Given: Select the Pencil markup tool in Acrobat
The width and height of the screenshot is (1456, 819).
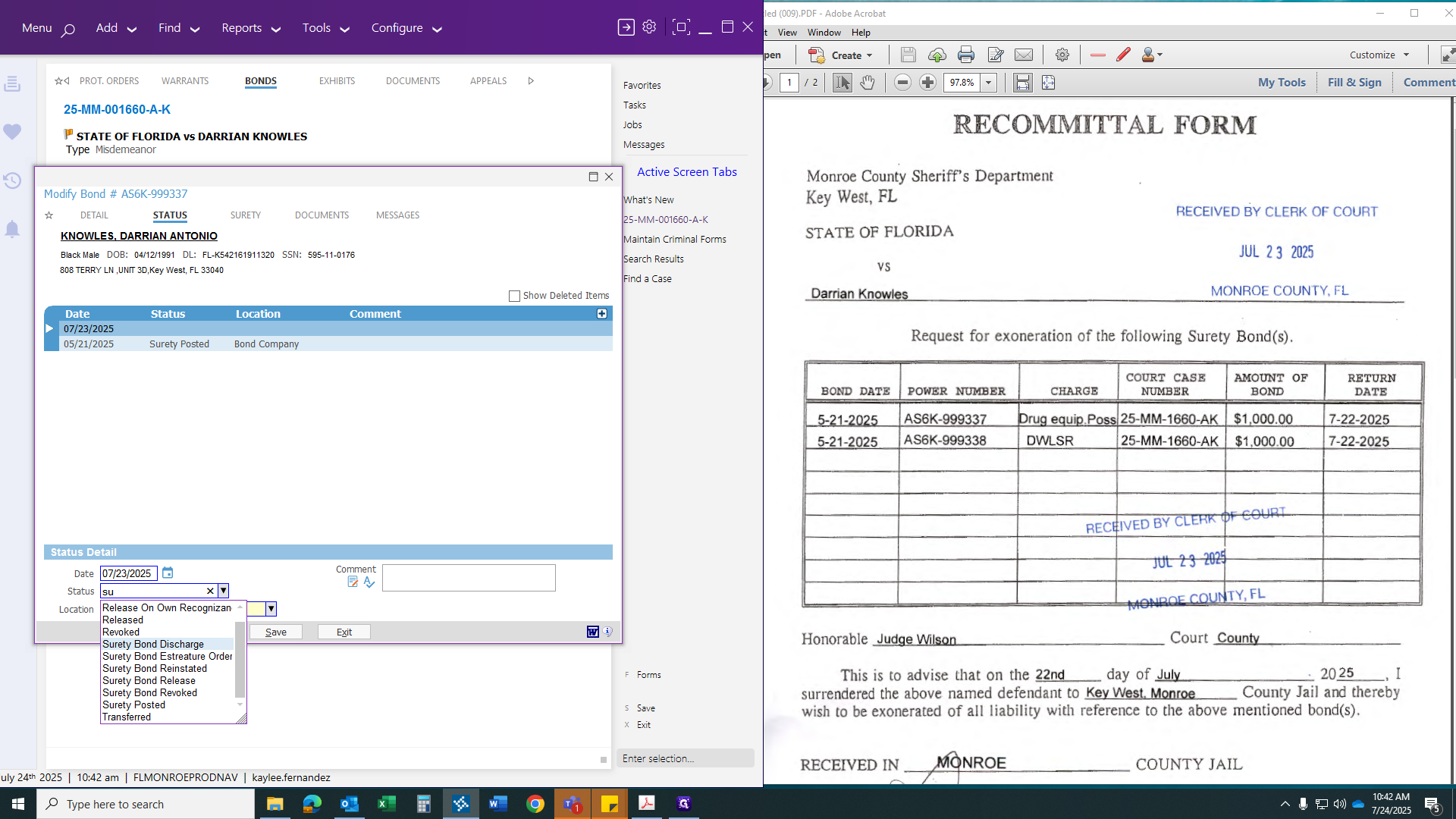Looking at the screenshot, I should point(1123,55).
